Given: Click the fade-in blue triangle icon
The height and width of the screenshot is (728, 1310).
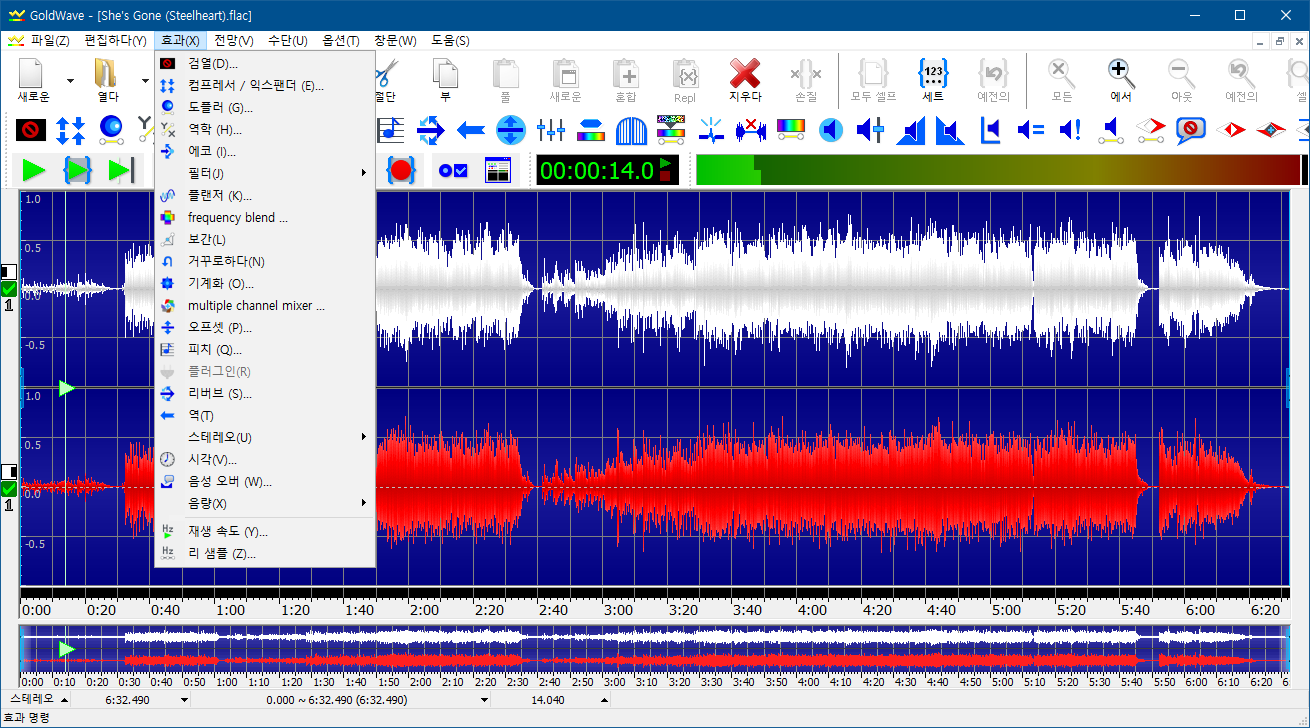Looking at the screenshot, I should [x=910, y=129].
